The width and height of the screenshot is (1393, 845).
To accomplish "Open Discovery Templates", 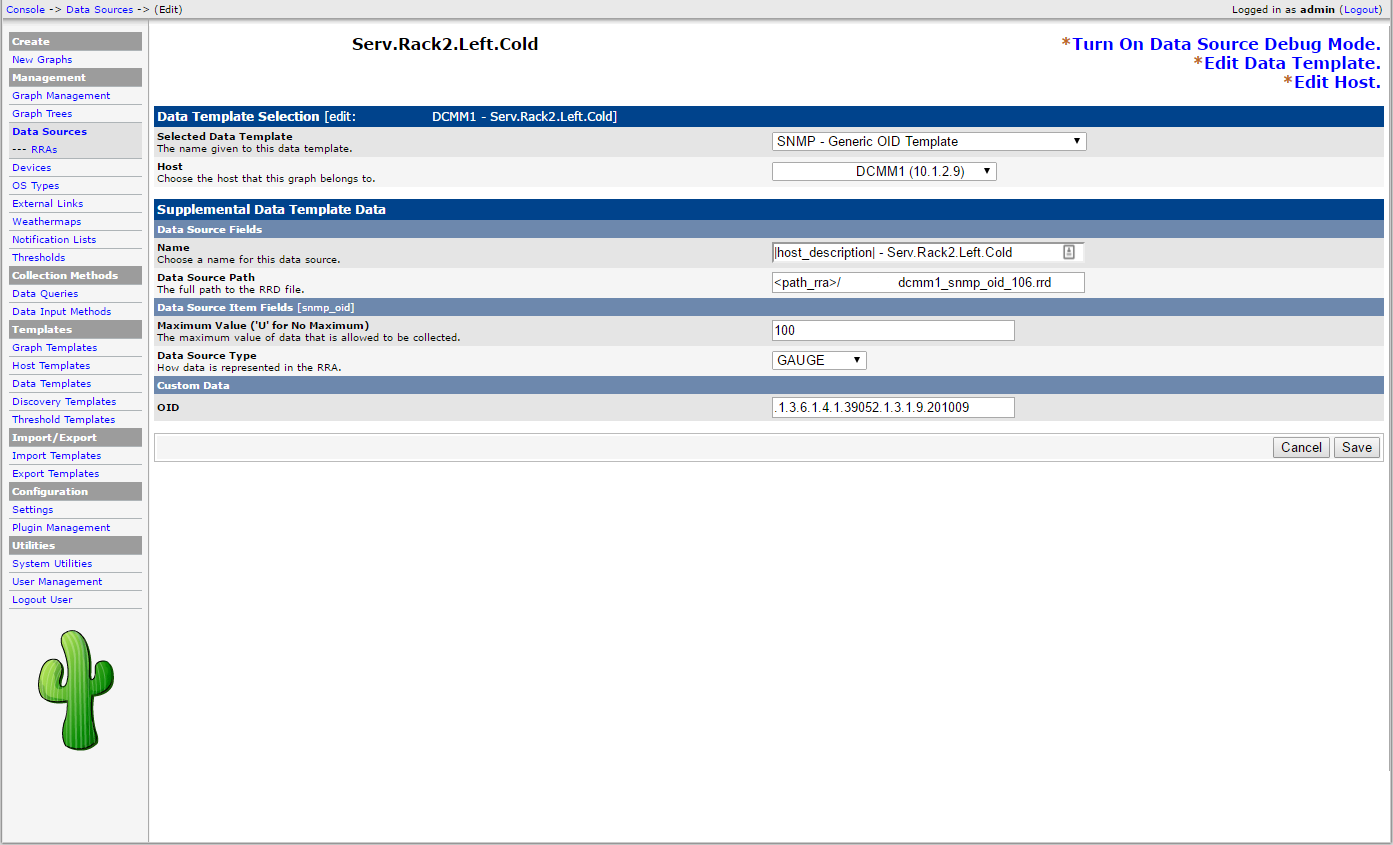I will [x=64, y=402].
